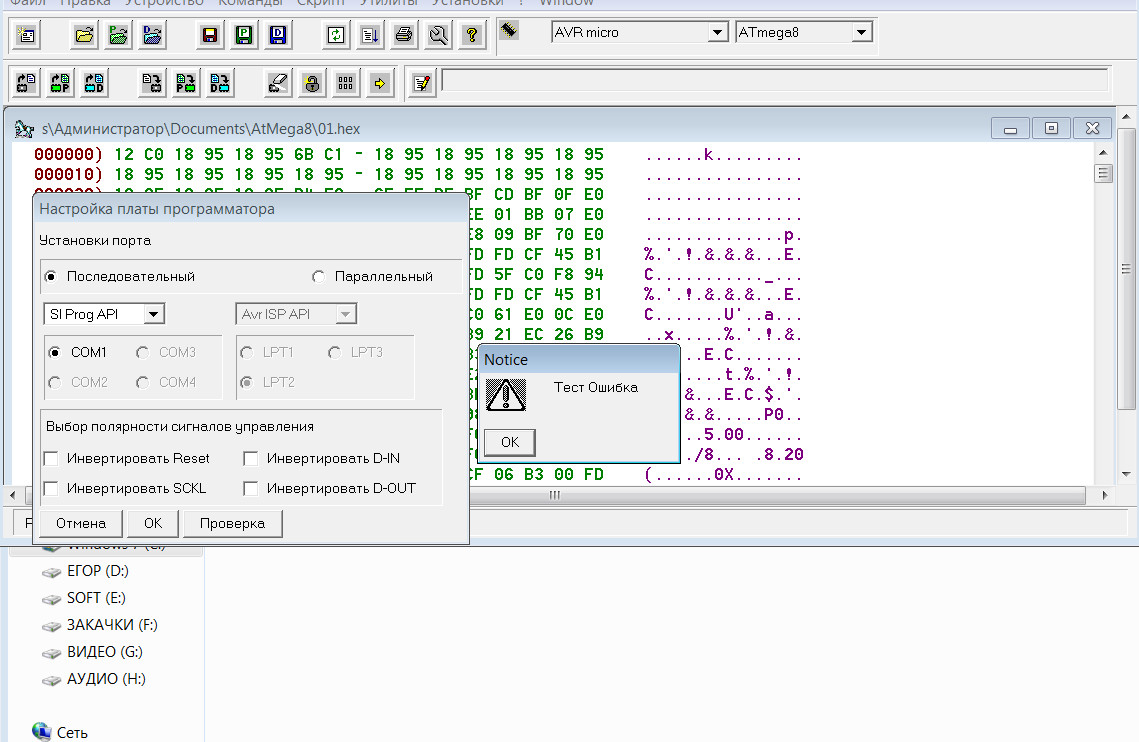Click the Open Device File folder icon
1139x742 pixels.
pyautogui.click(x=86, y=35)
